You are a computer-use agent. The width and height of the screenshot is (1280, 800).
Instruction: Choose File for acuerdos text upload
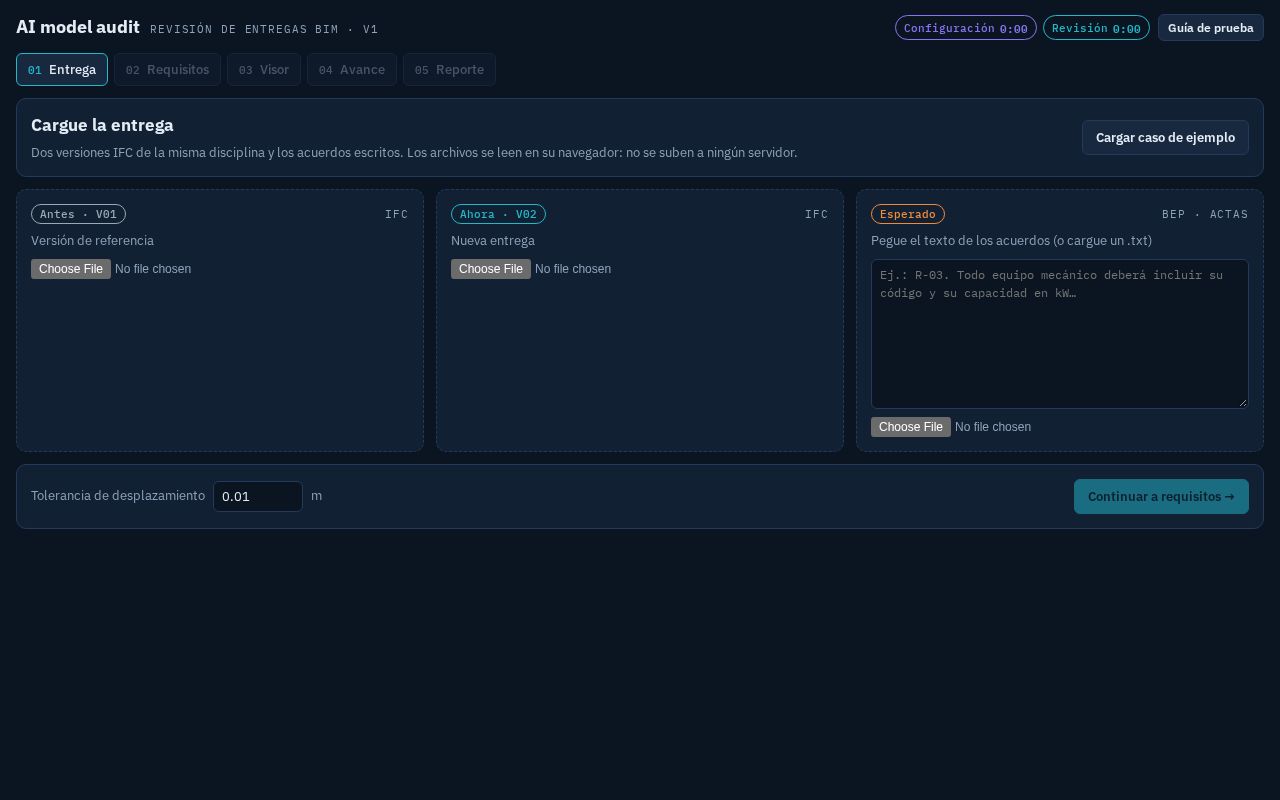[911, 427]
